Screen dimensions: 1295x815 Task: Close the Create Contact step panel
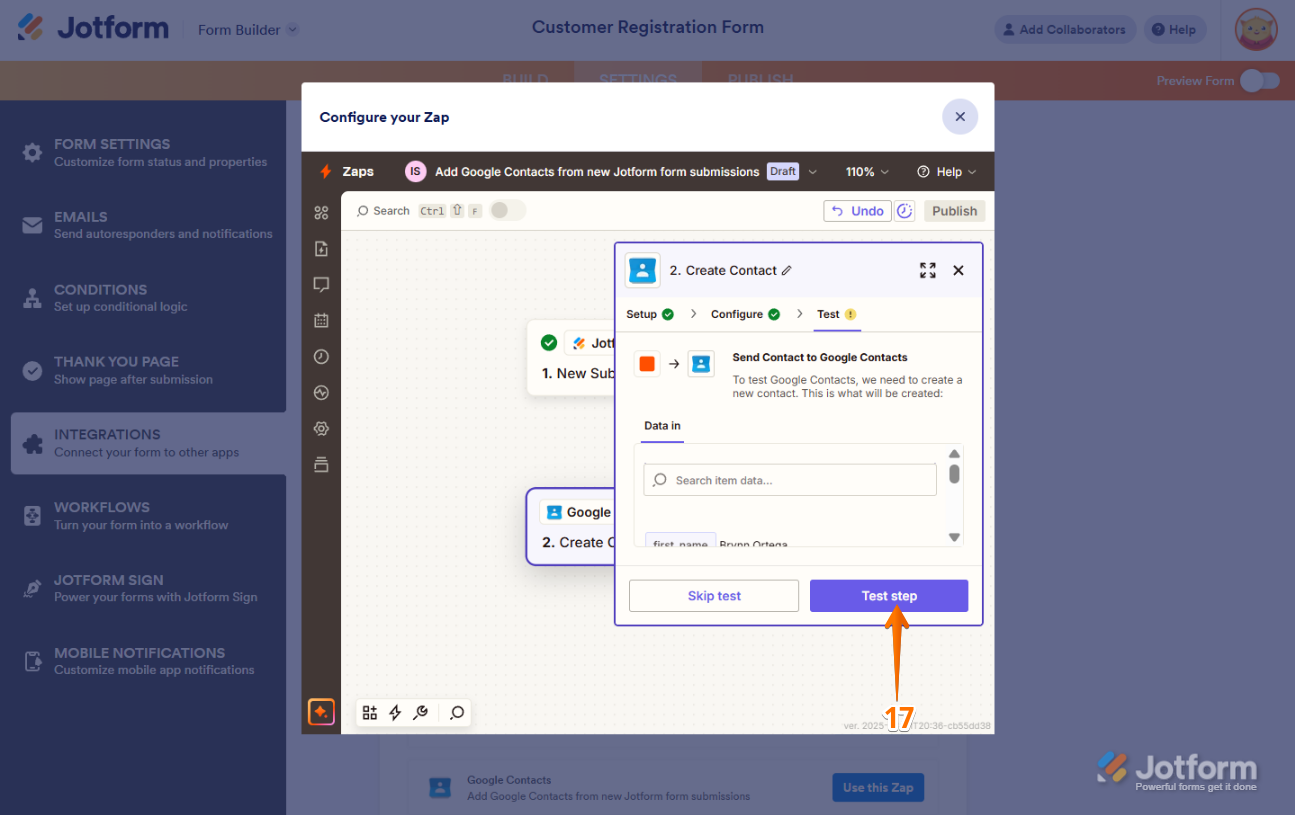tap(958, 270)
